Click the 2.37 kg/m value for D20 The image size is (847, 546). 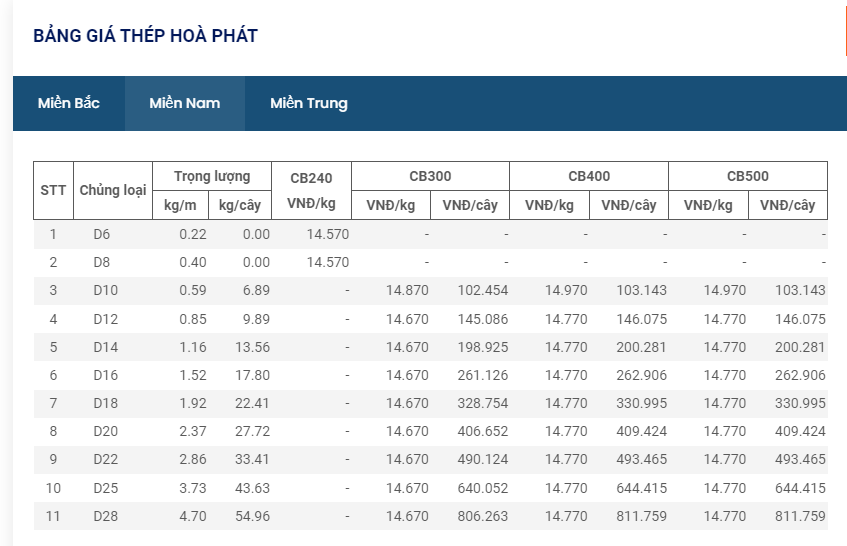point(193,432)
